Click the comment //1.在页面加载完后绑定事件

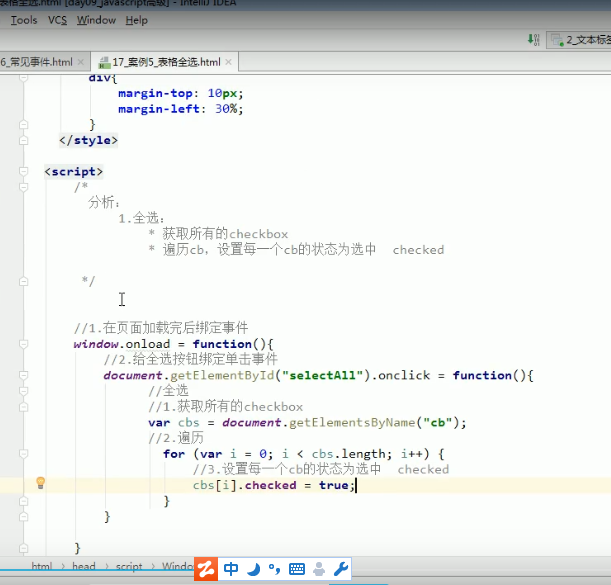(x=161, y=328)
